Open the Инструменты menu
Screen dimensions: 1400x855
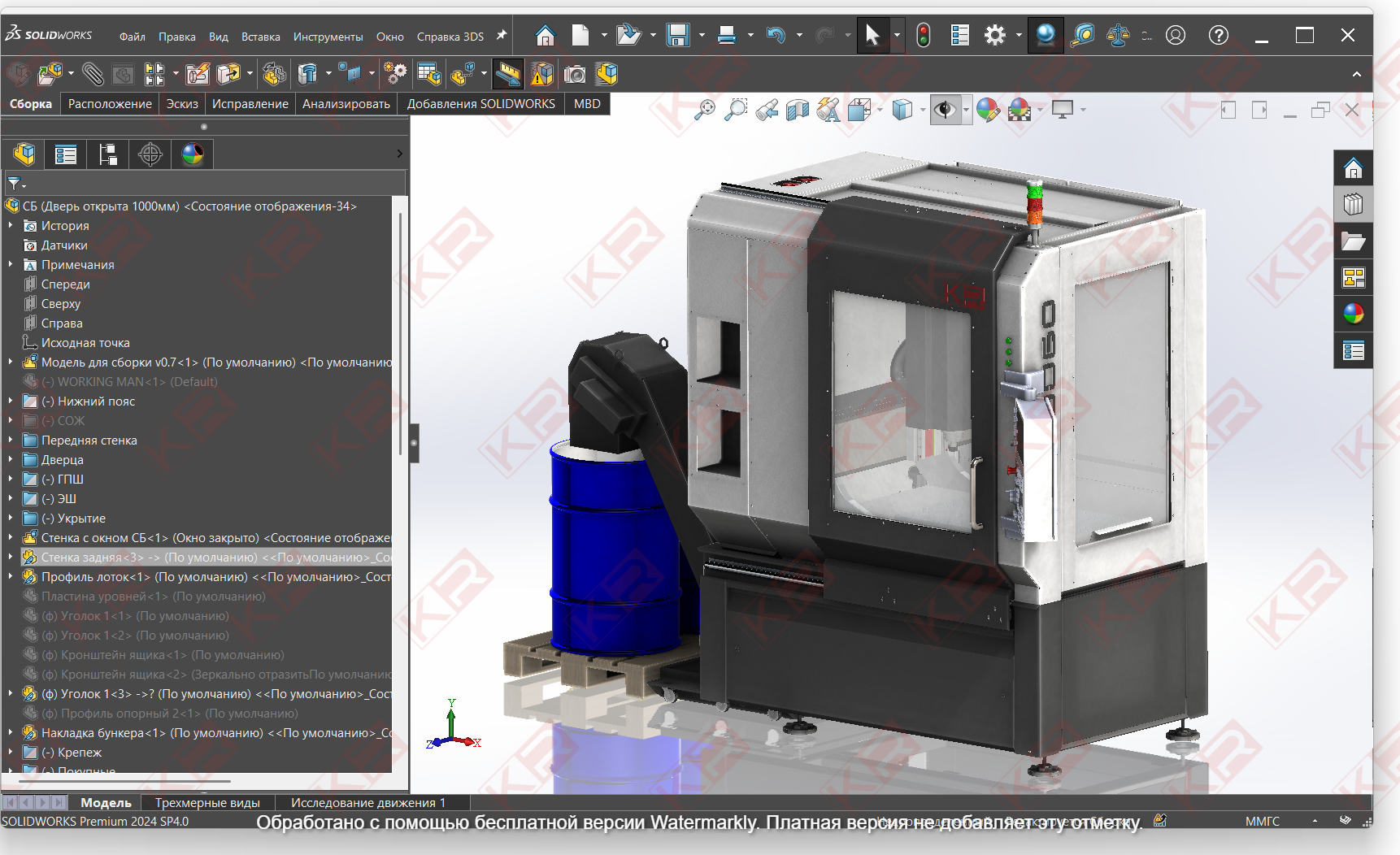pyautogui.click(x=328, y=37)
